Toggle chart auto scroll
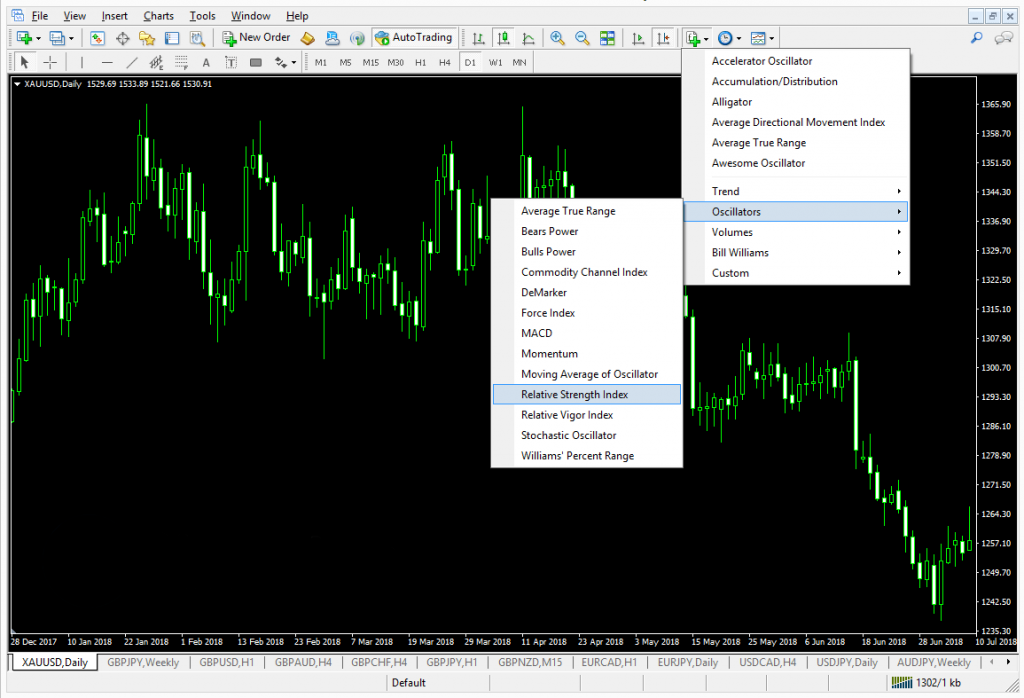Screen dimensions: 1024x698 point(638,39)
